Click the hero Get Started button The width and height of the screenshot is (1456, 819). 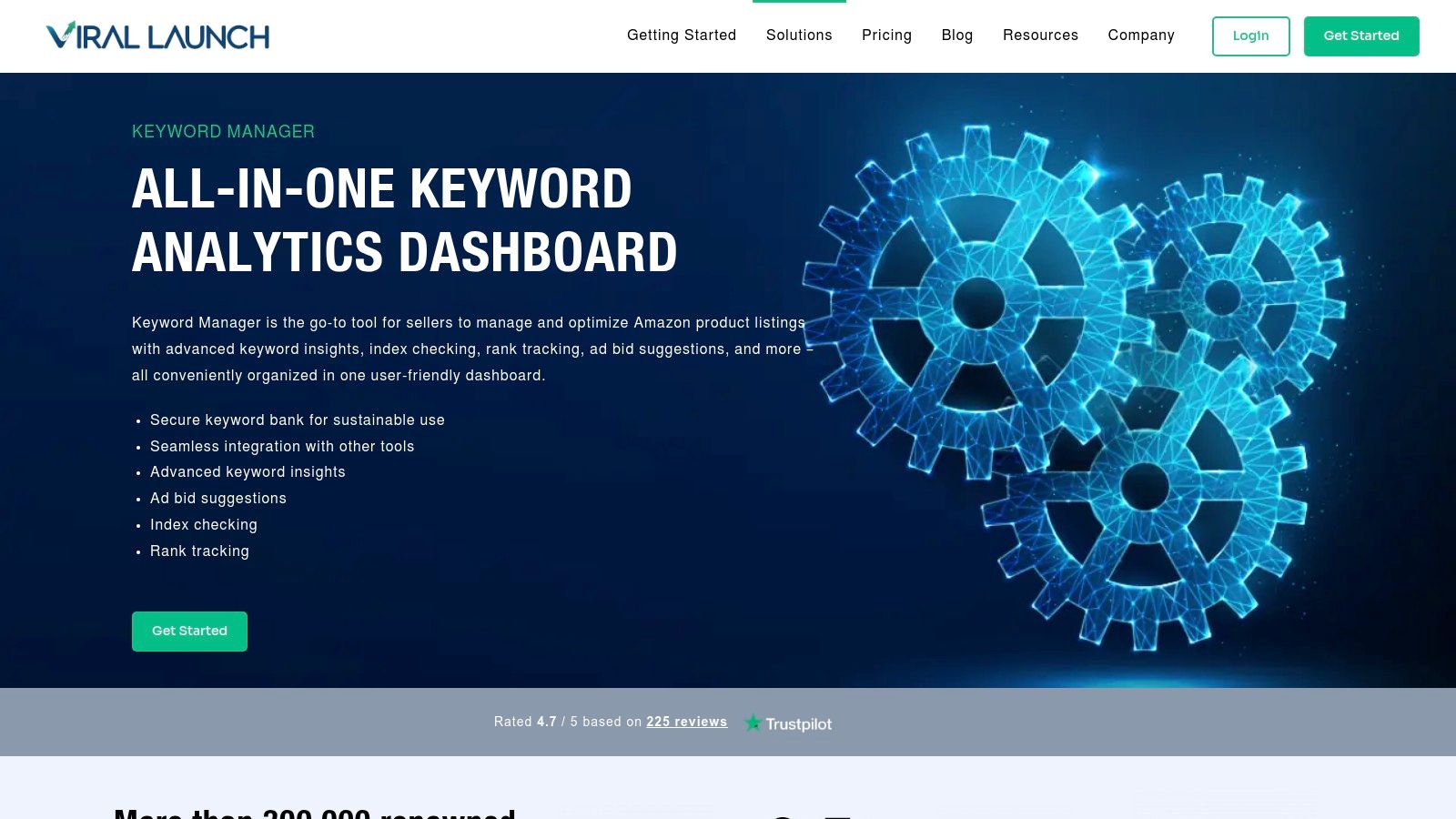coord(189,631)
